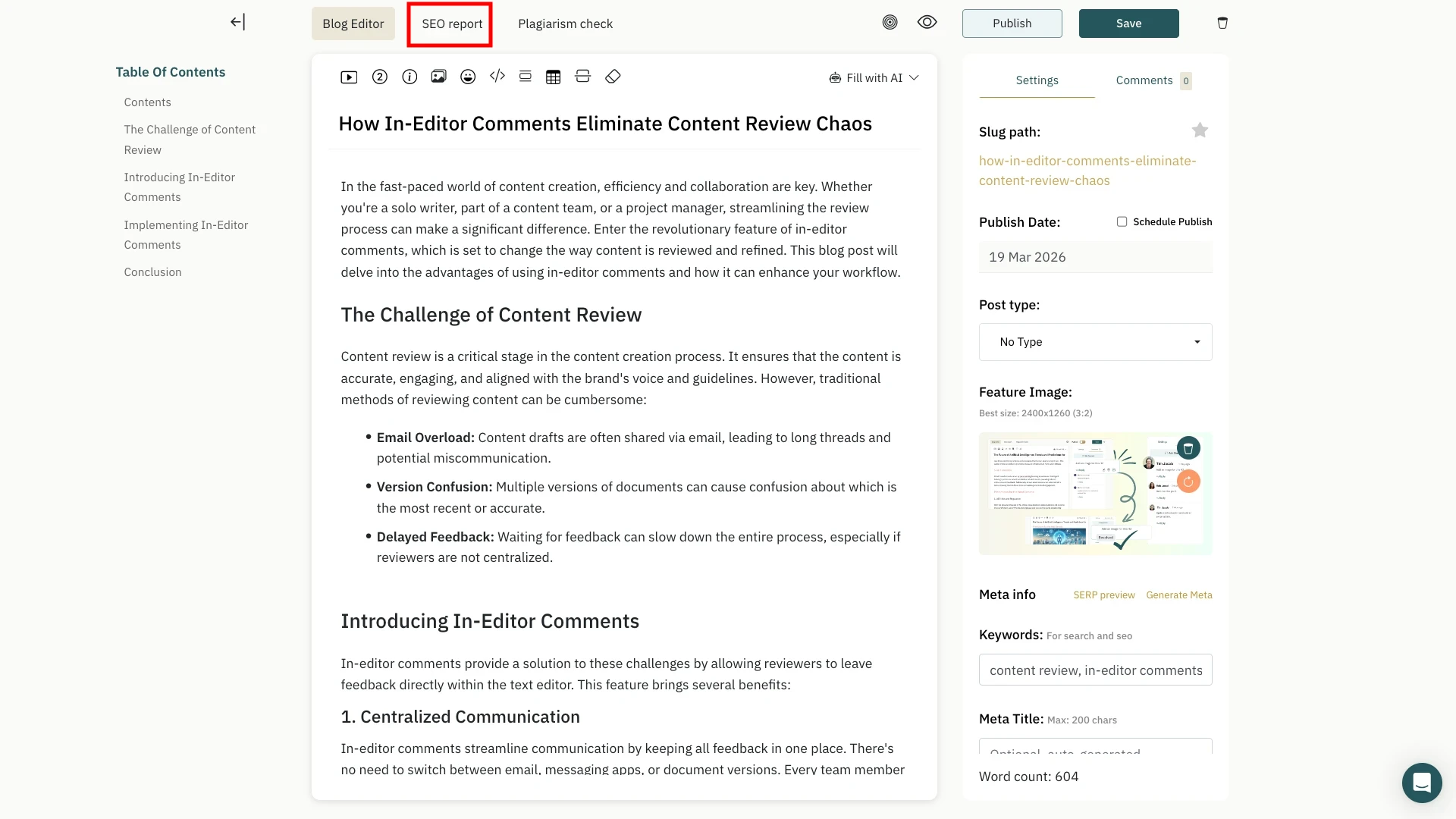Click the info callout icon
Viewport: 1456px width, 819px height.
pos(409,77)
